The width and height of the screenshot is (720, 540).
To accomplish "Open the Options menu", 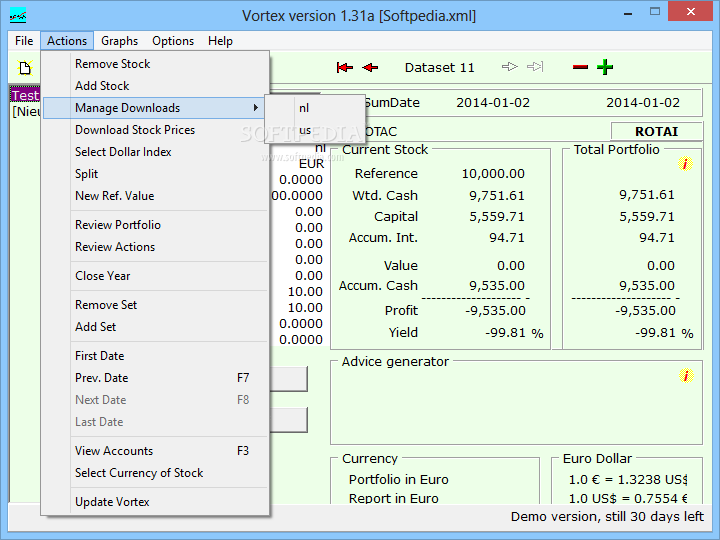I will click(173, 41).
